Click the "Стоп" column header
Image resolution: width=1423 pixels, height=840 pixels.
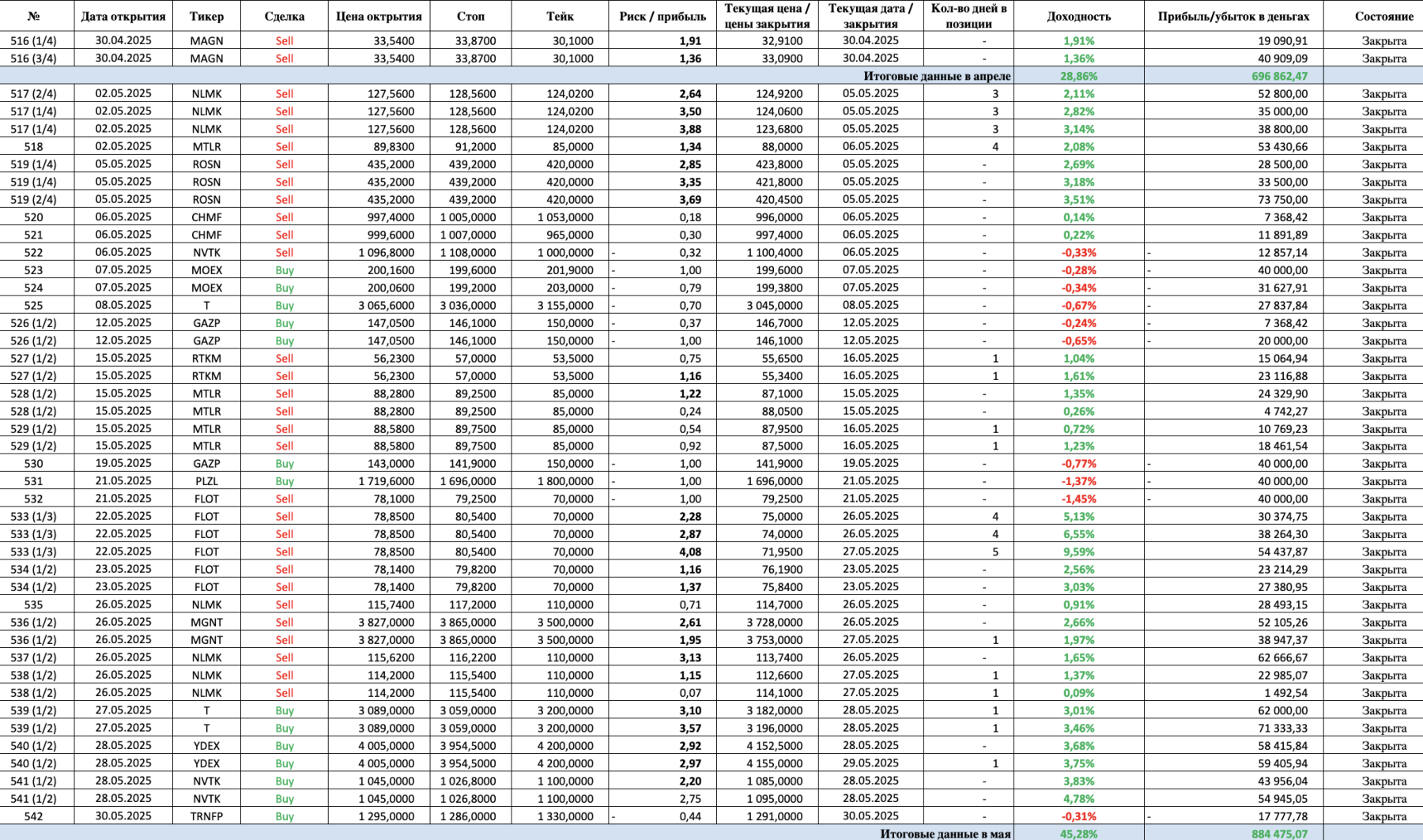[470, 16]
